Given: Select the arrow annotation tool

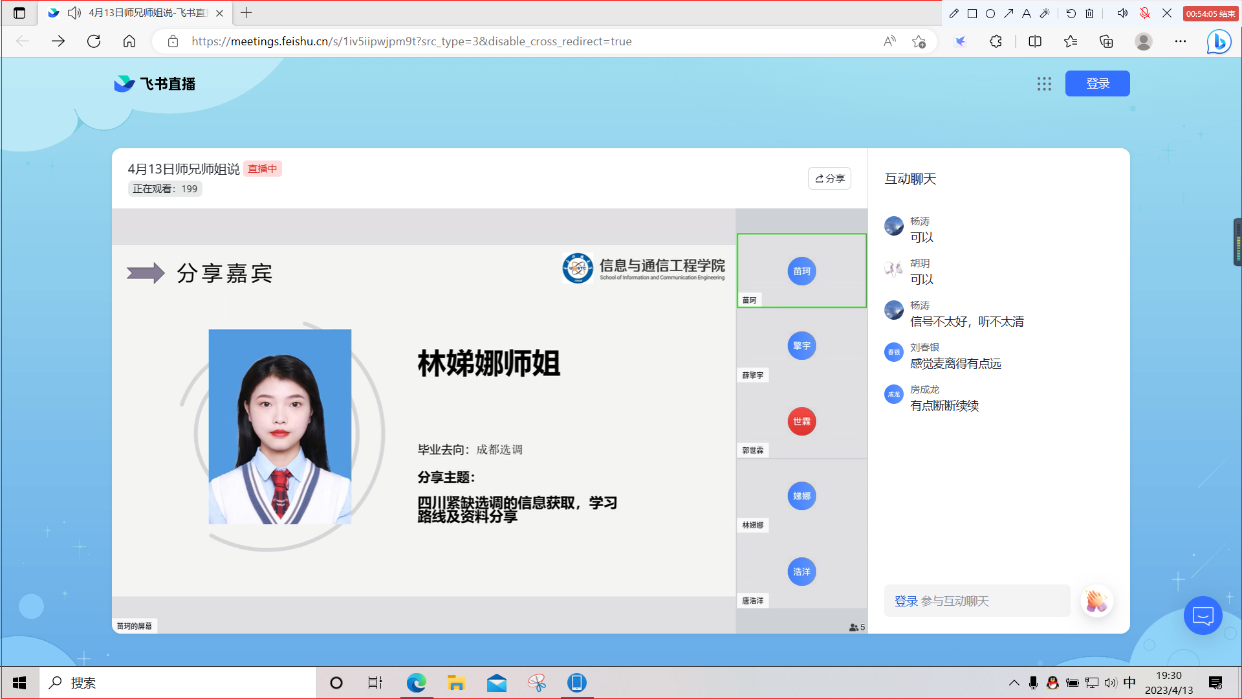Looking at the screenshot, I should pyautogui.click(x=1008, y=13).
